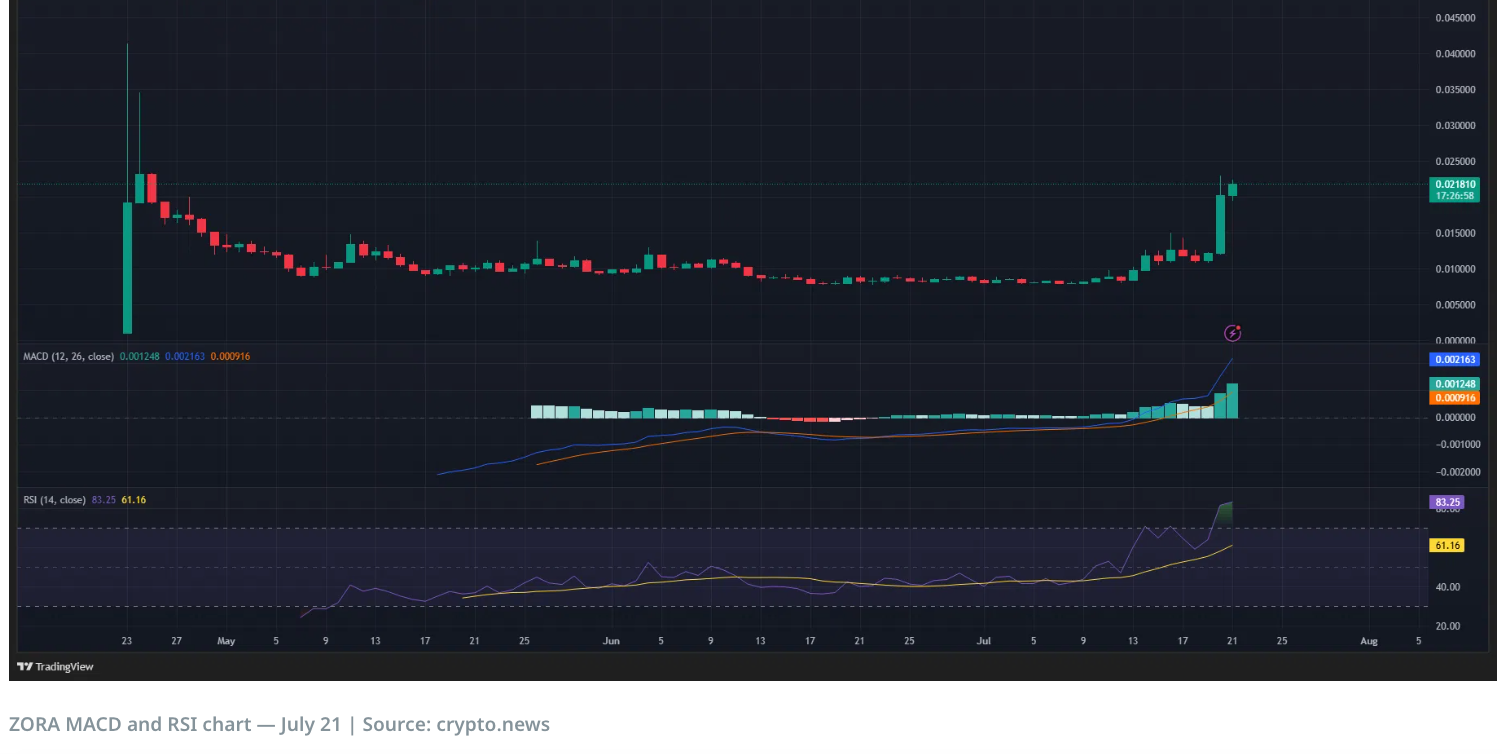Screen dimensions: 1502x754
Task: Click the 0.045000 price axis label
Action: coord(1454,18)
